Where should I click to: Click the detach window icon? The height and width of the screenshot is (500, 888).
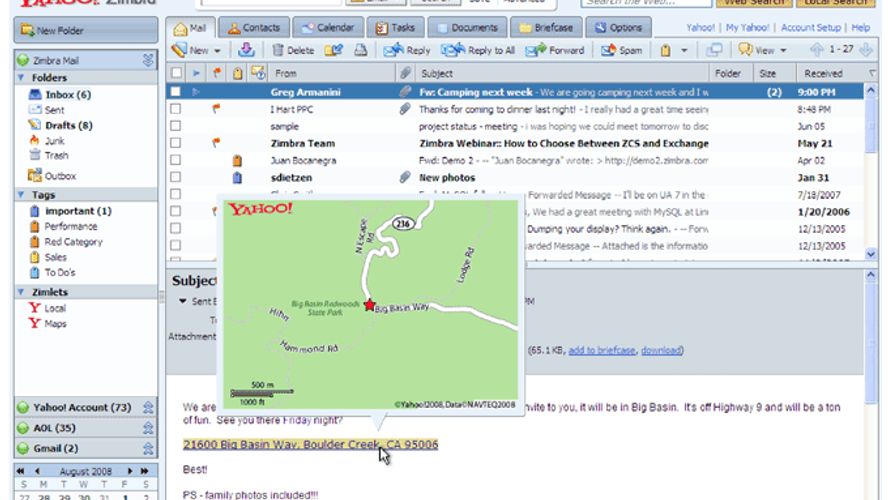click(x=714, y=50)
